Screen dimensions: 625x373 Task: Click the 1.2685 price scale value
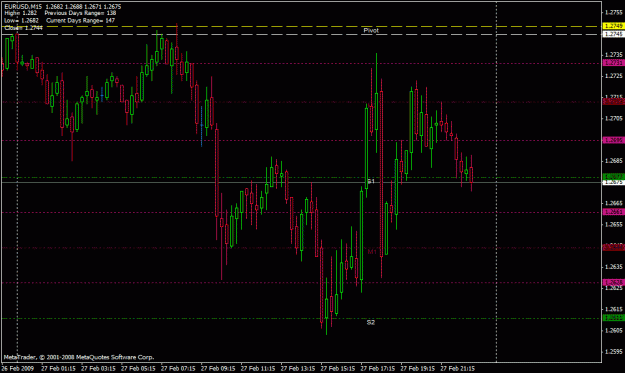click(x=614, y=161)
